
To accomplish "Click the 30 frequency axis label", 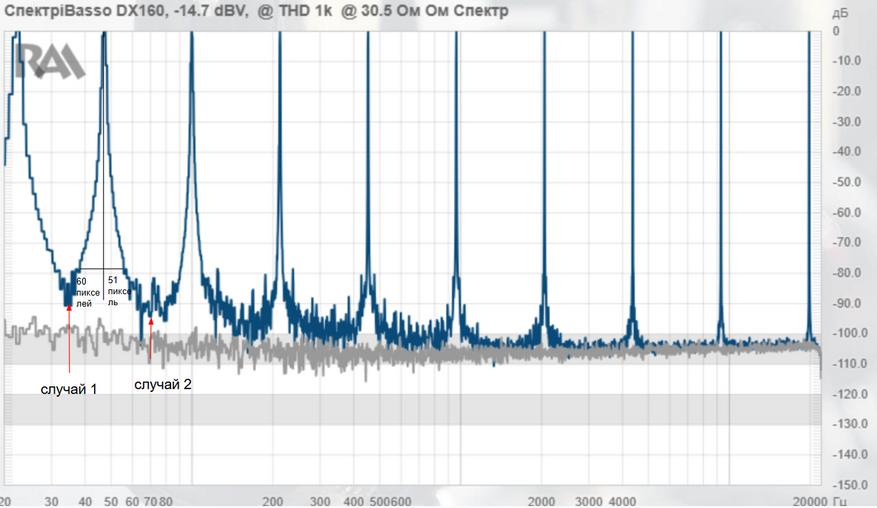I will coord(51,501).
